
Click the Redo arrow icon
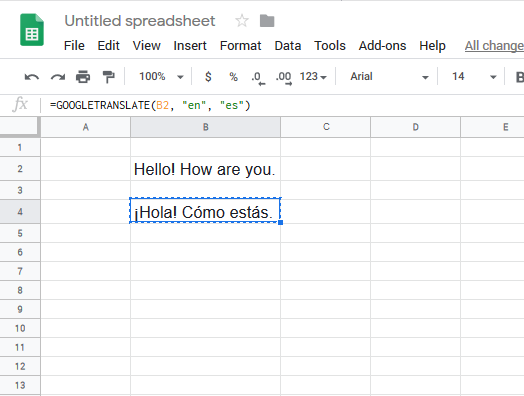58,77
